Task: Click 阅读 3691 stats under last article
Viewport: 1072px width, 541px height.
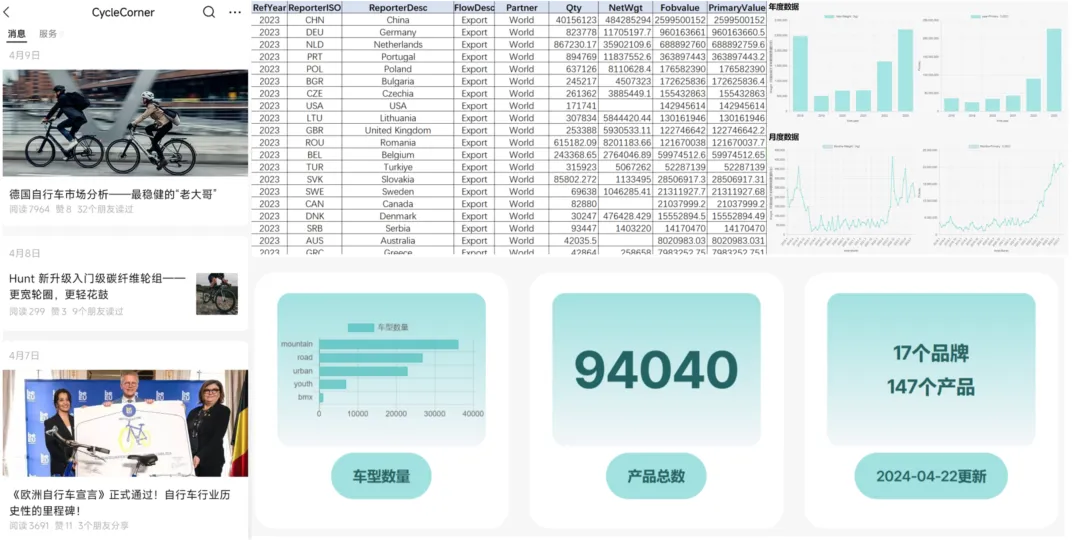Action: [x=29, y=526]
